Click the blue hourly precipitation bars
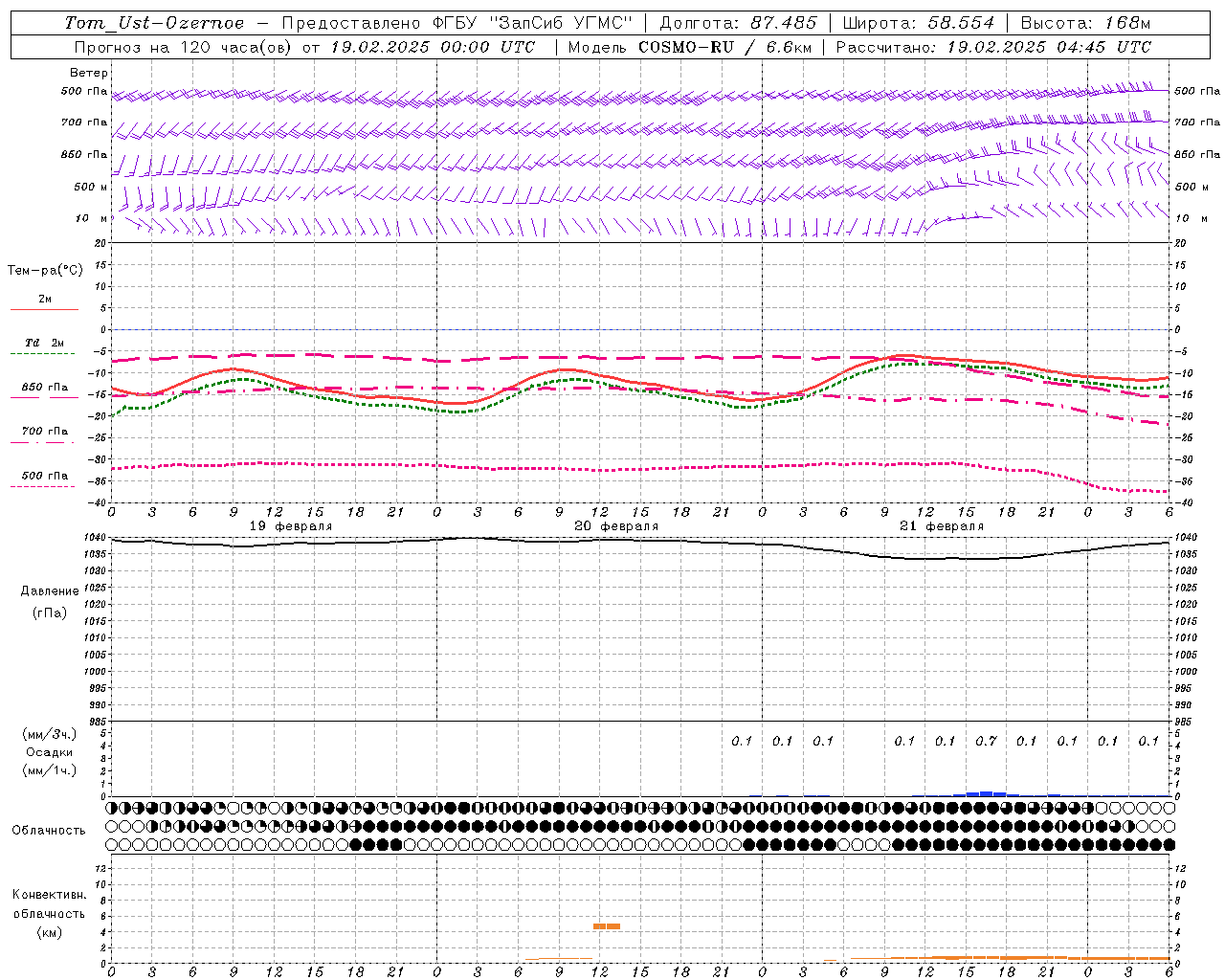Viewport: 1225px width, 980px height. click(x=986, y=793)
